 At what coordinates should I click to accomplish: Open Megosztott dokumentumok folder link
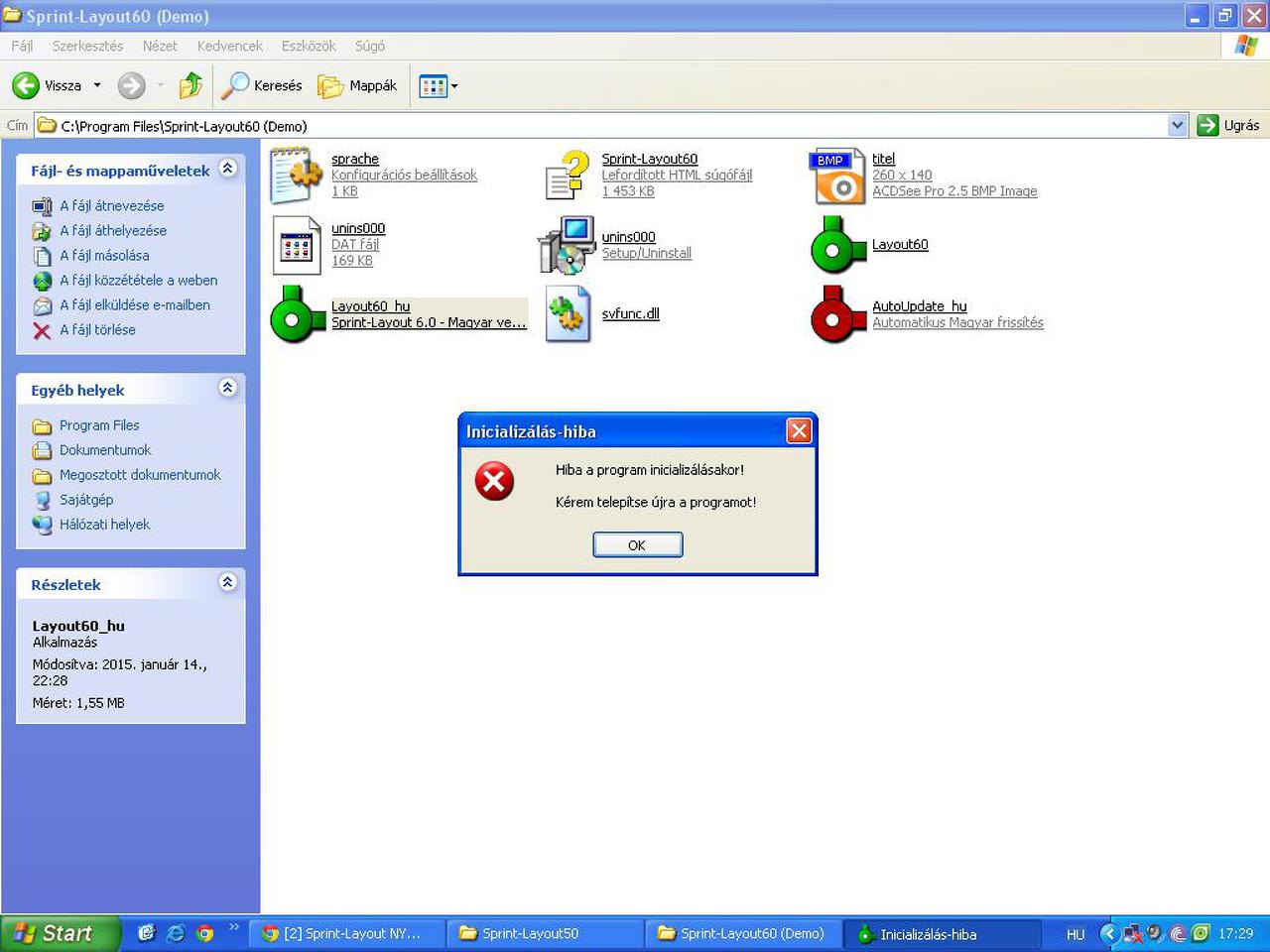tap(140, 475)
